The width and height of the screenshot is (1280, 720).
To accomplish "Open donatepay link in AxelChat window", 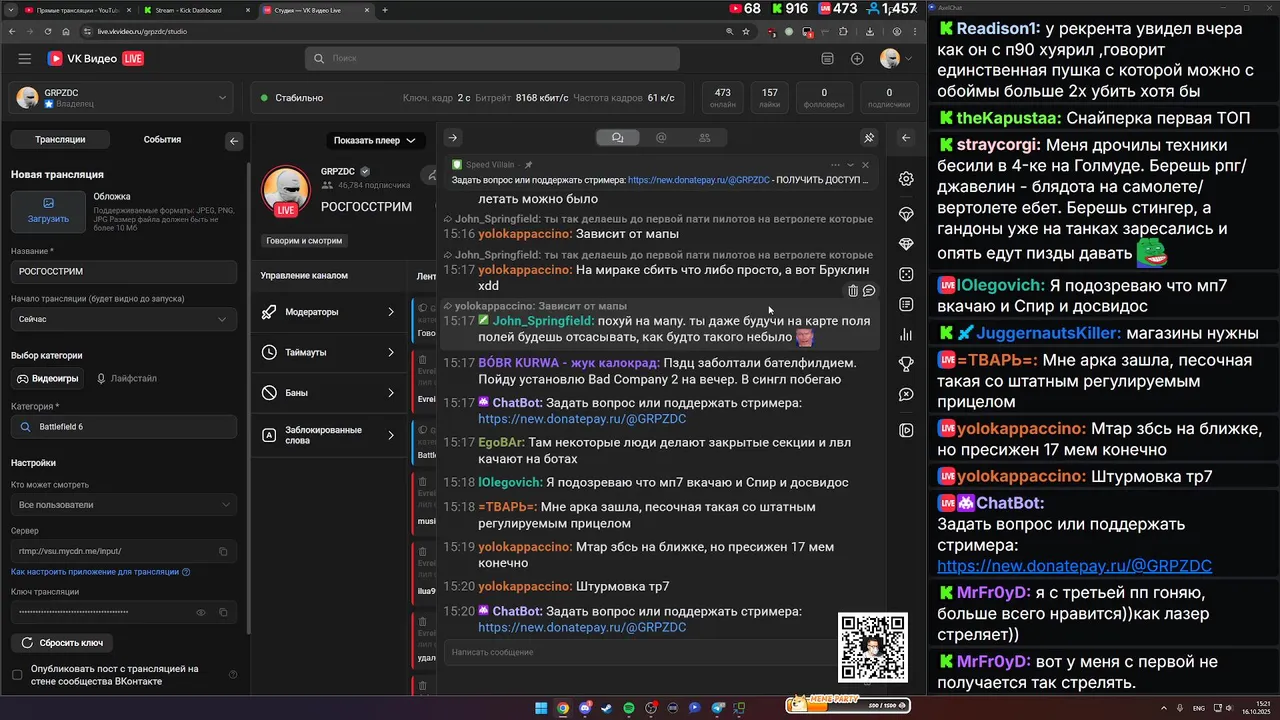I will (1074, 566).
